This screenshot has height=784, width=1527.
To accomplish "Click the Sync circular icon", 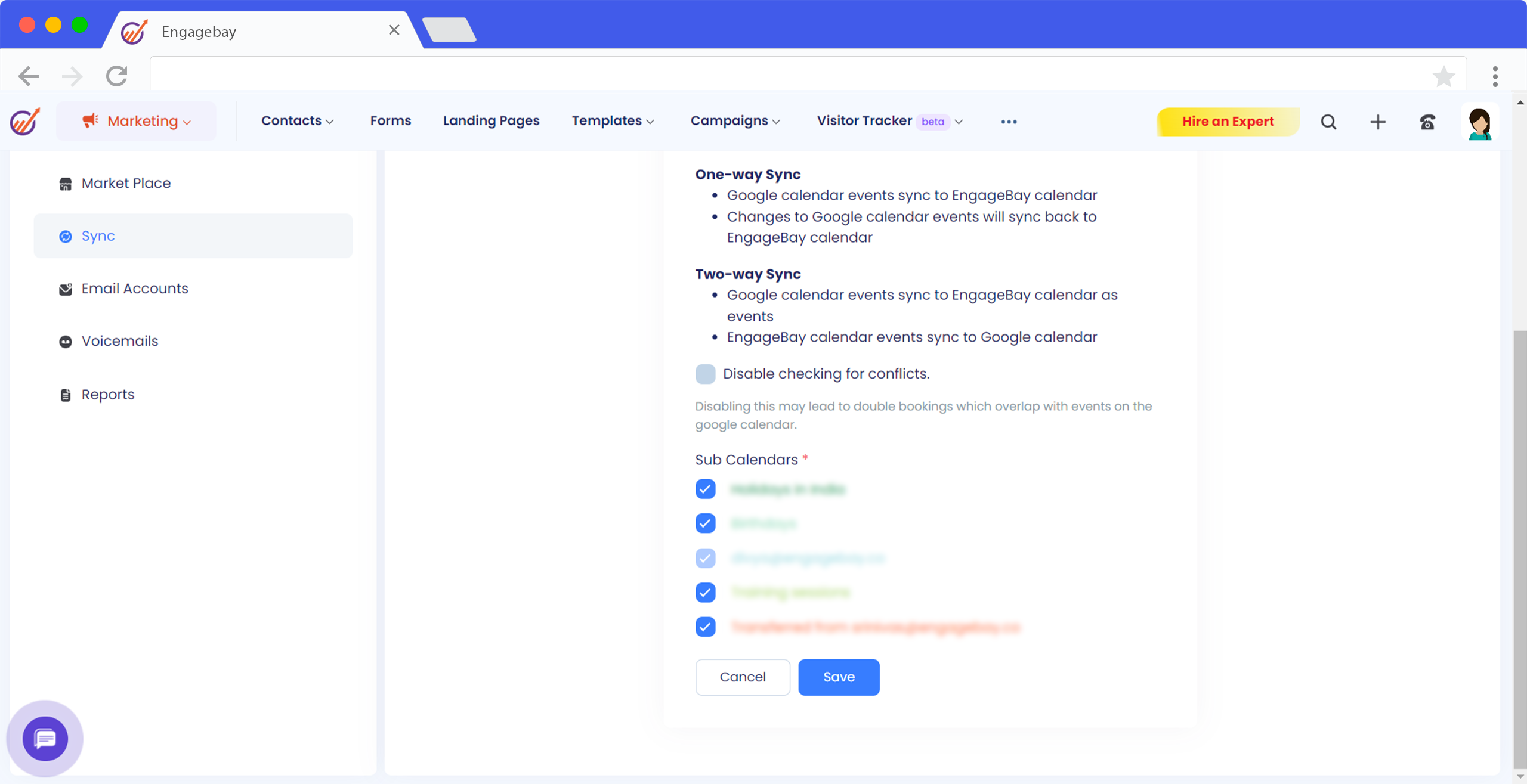I will (66, 236).
